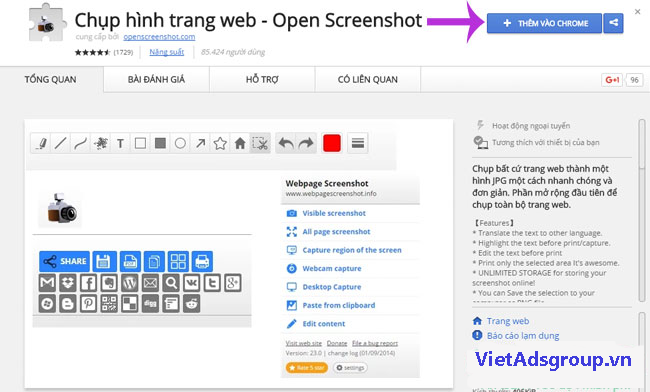Share via the Twitter icon
The height and width of the screenshot is (392, 650).
pos(212,283)
